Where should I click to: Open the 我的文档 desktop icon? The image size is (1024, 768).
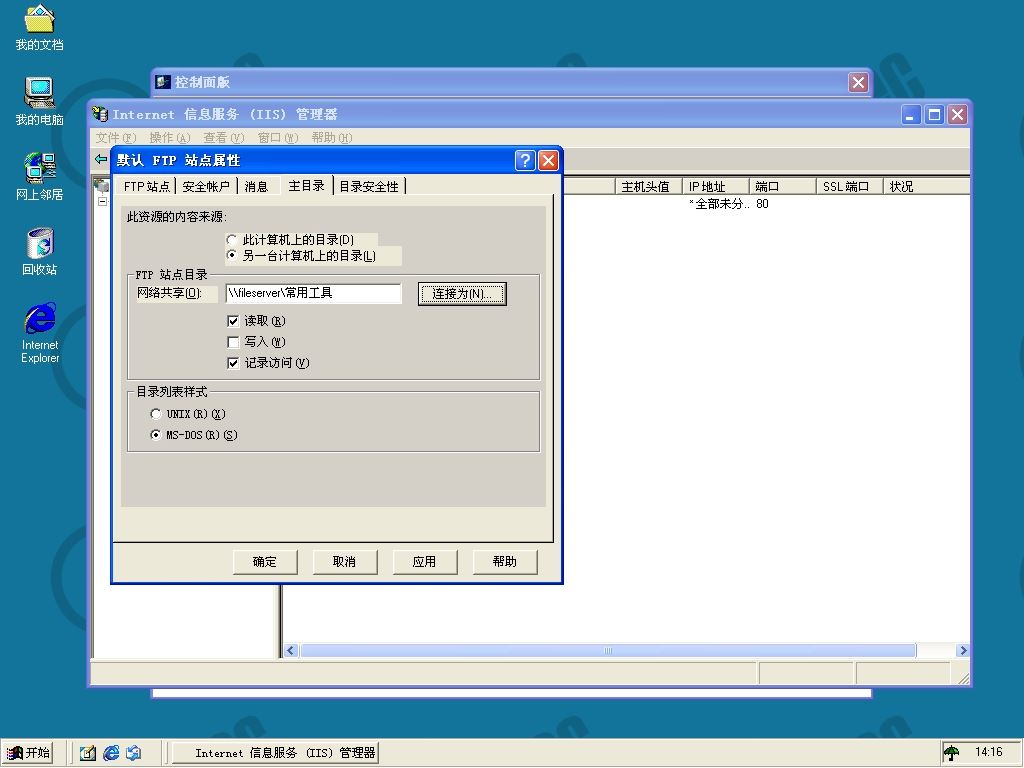click(39, 27)
